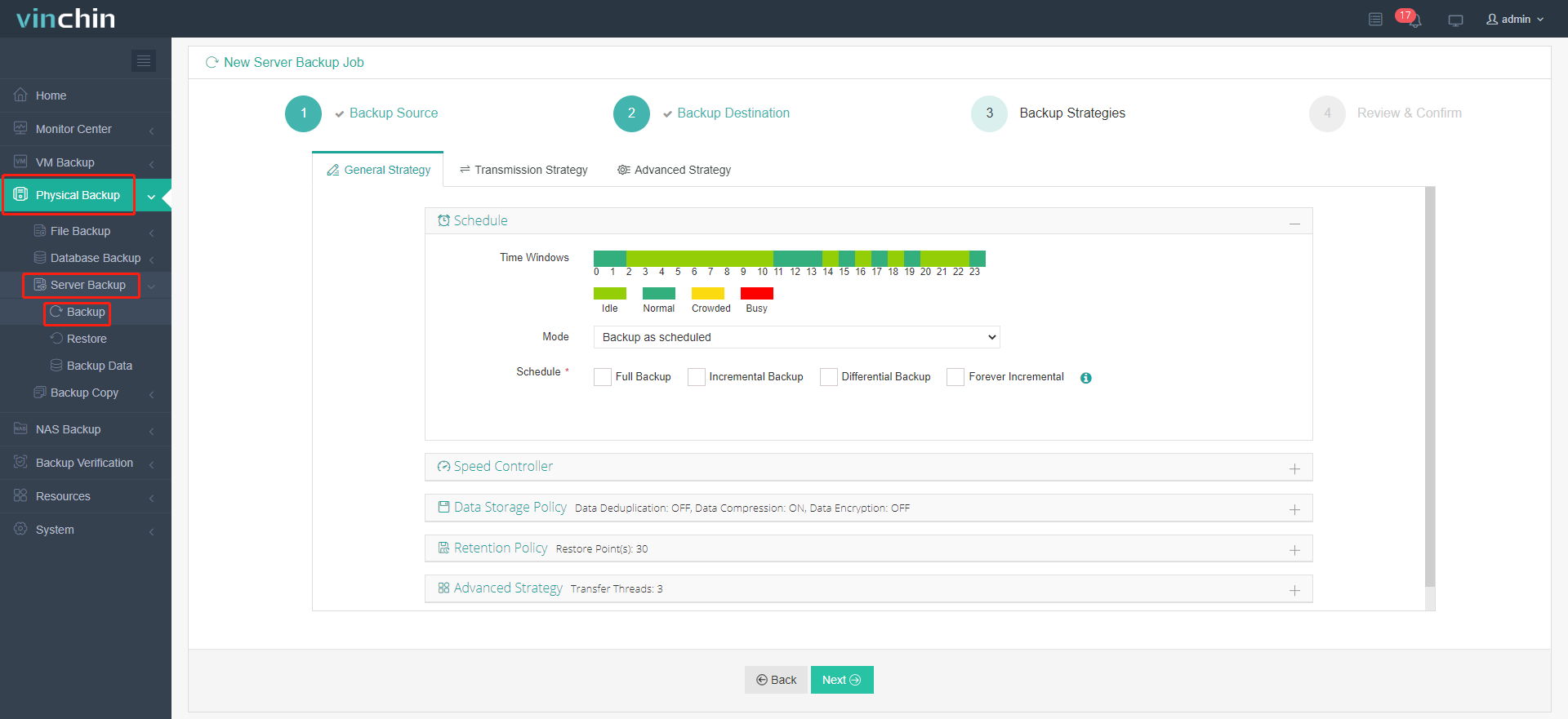Click the Resources grid icon
1568x719 pixels.
tap(20, 495)
